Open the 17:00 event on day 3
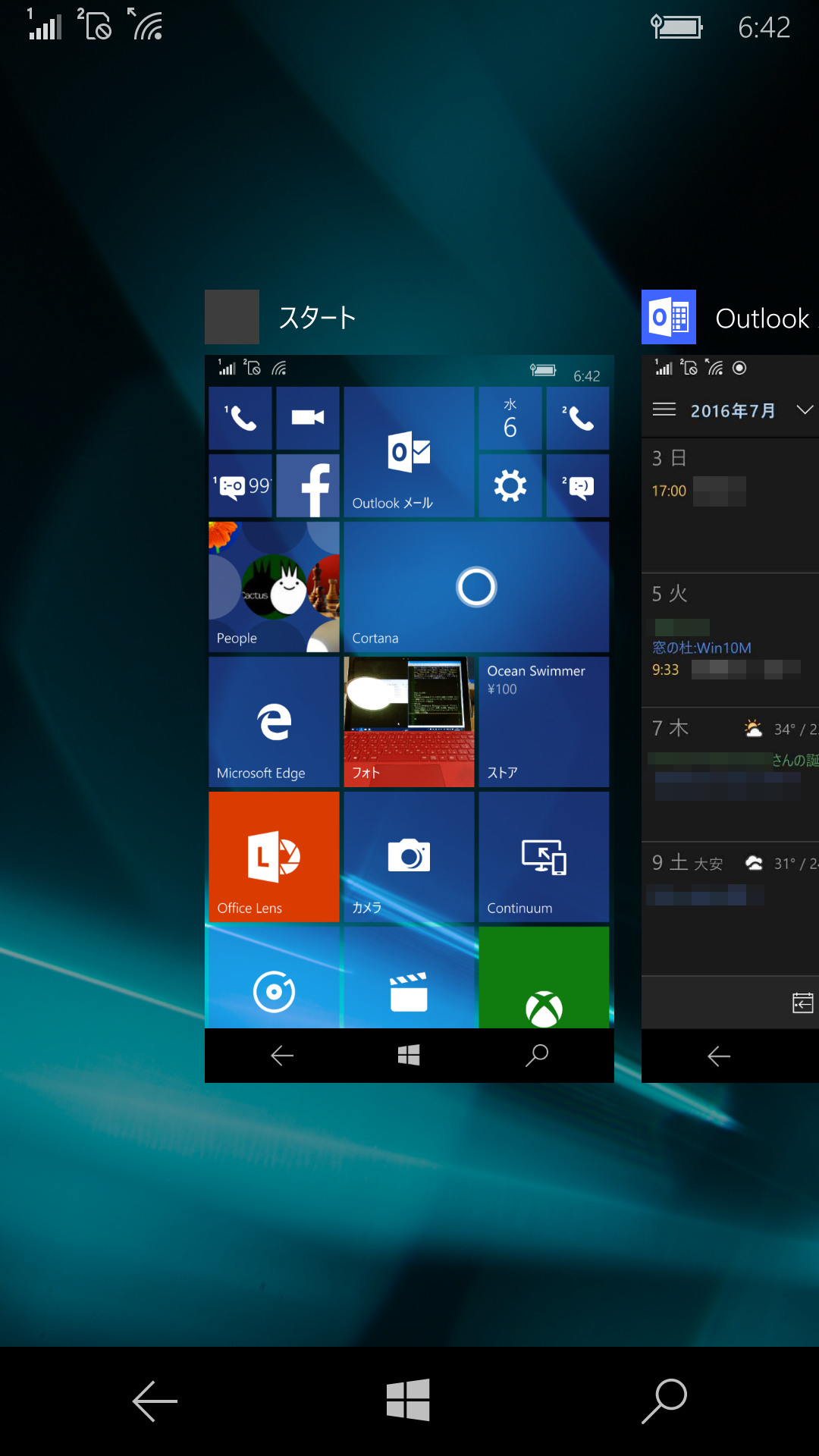This screenshot has width=819, height=1456. point(698,491)
